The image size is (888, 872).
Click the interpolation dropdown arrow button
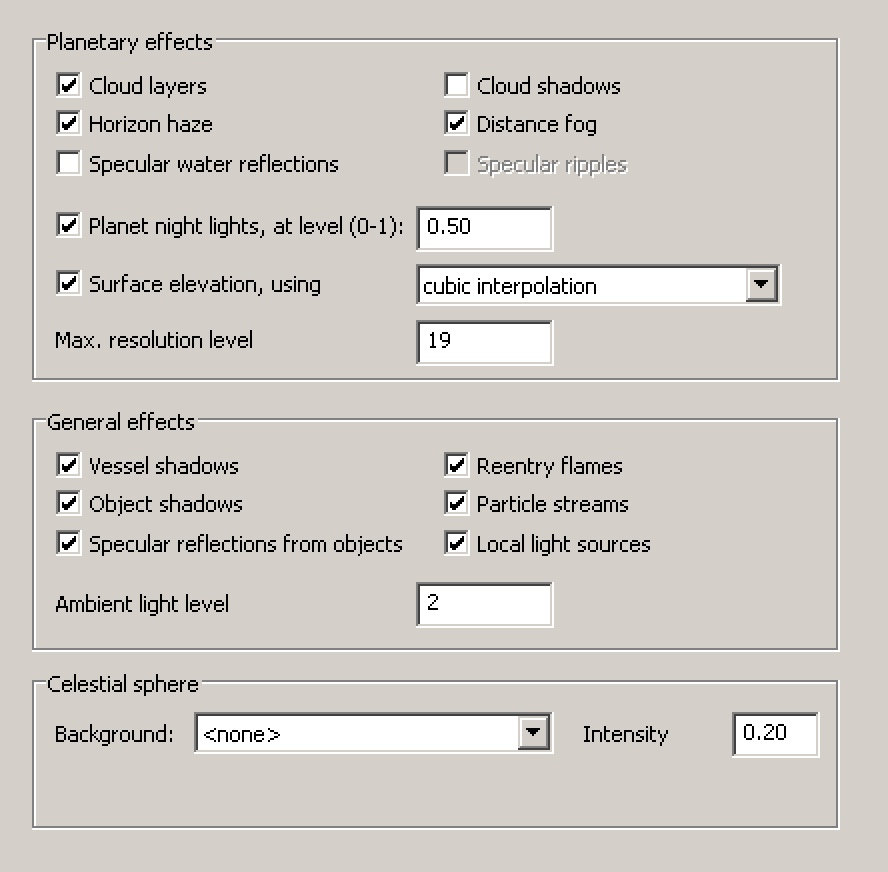tap(762, 285)
